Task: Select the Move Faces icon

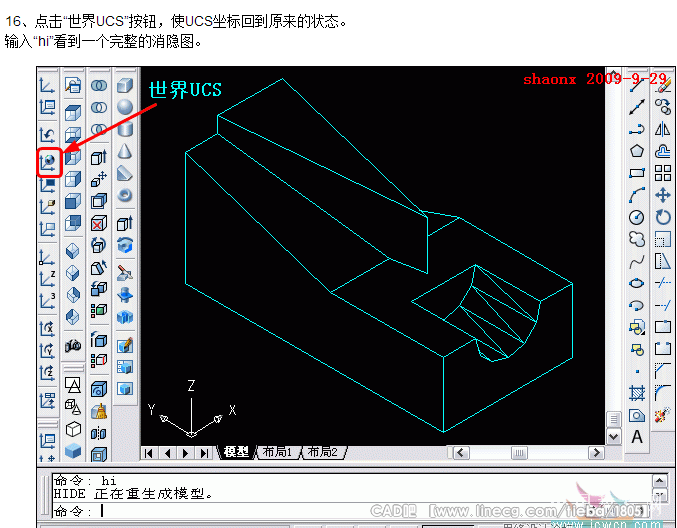Action: (x=99, y=179)
